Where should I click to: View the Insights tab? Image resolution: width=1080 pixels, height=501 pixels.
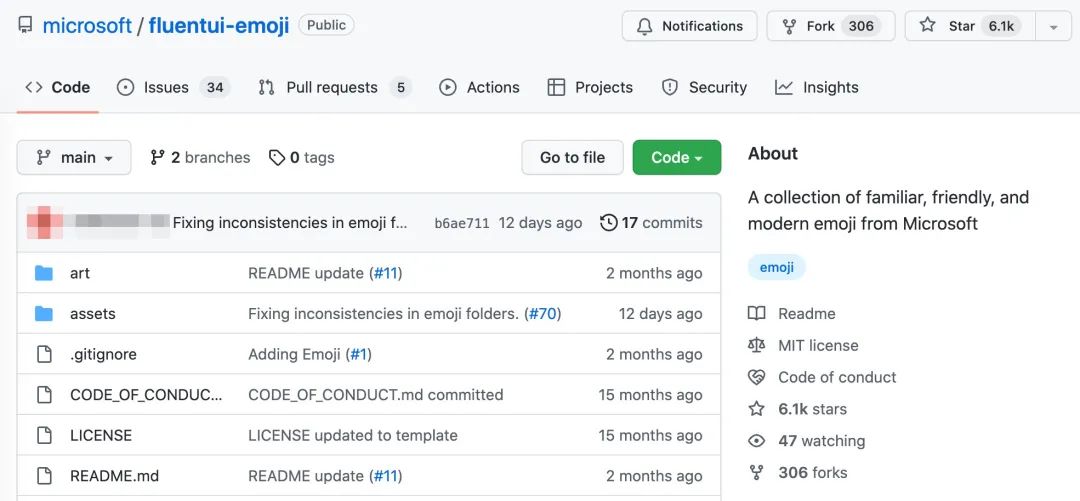point(816,87)
